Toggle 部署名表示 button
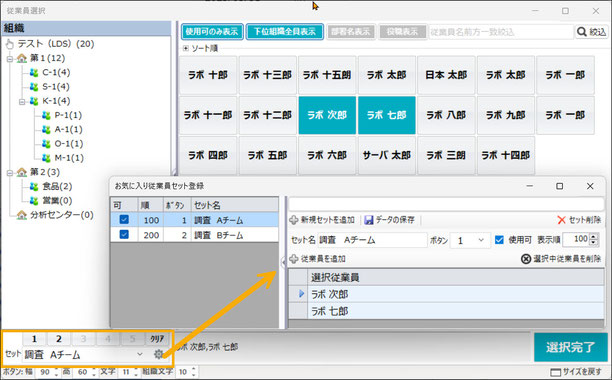 click(350, 32)
